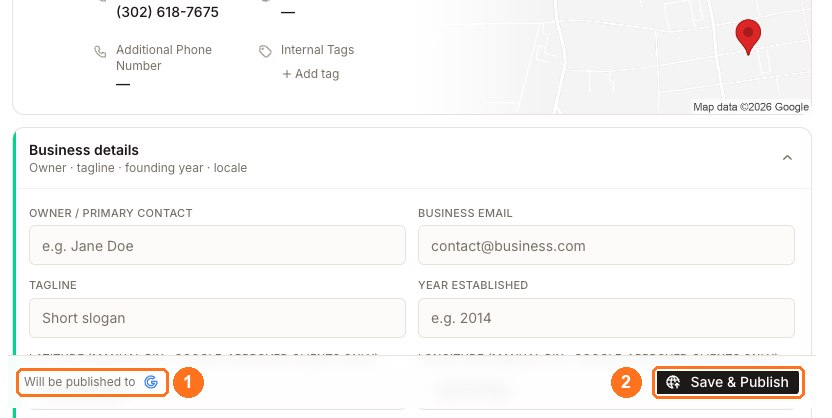The image size is (832, 418).
Task: Click the phone icon beside Additional Phone Number
Action: [x=100, y=51]
